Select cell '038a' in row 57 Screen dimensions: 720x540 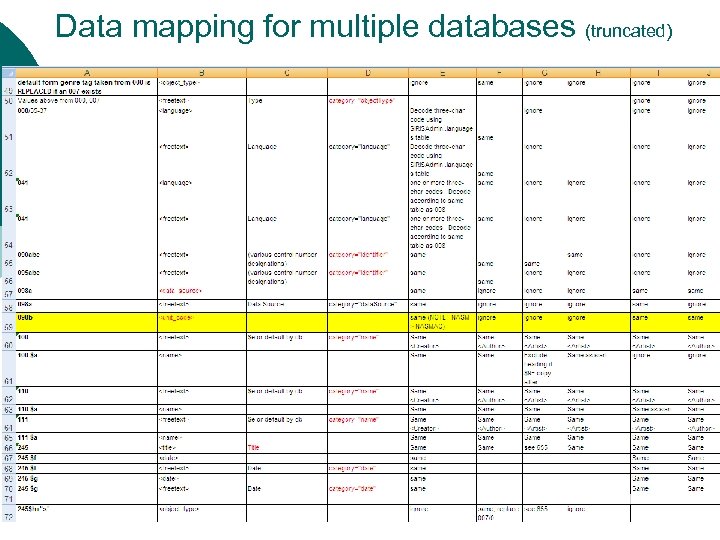(x=87, y=292)
